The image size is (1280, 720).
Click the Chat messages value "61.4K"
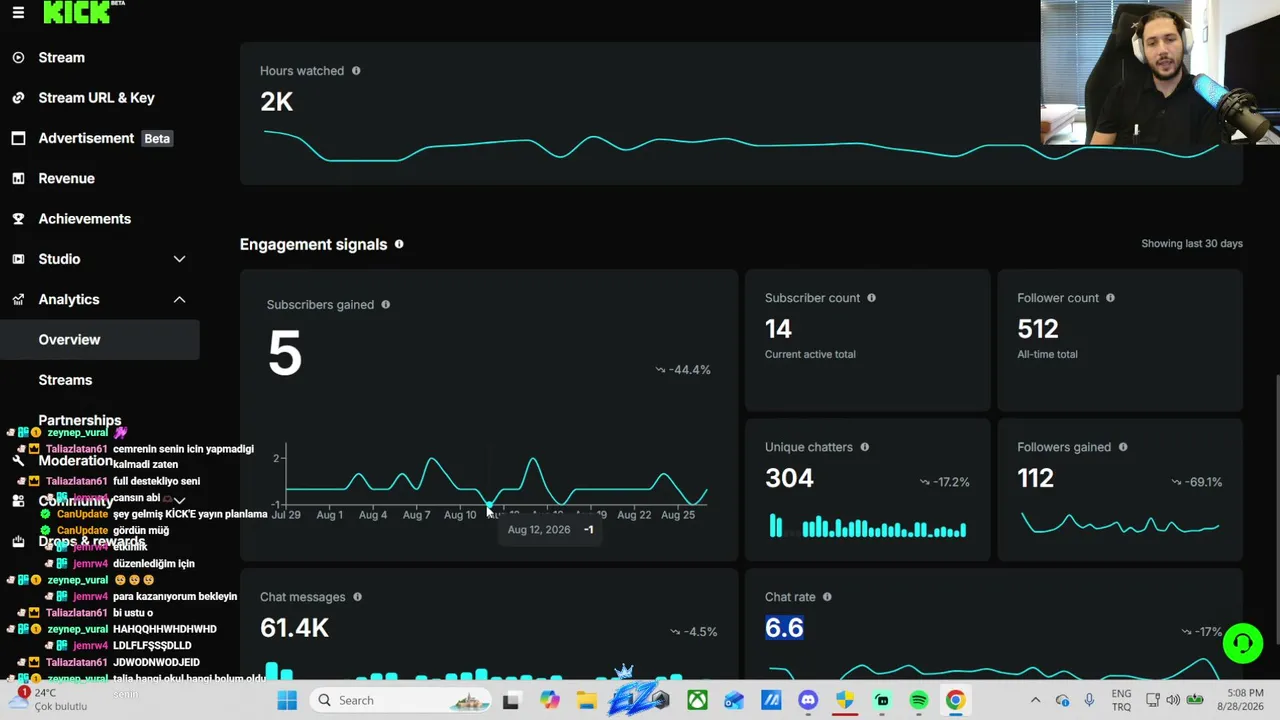[x=294, y=628]
